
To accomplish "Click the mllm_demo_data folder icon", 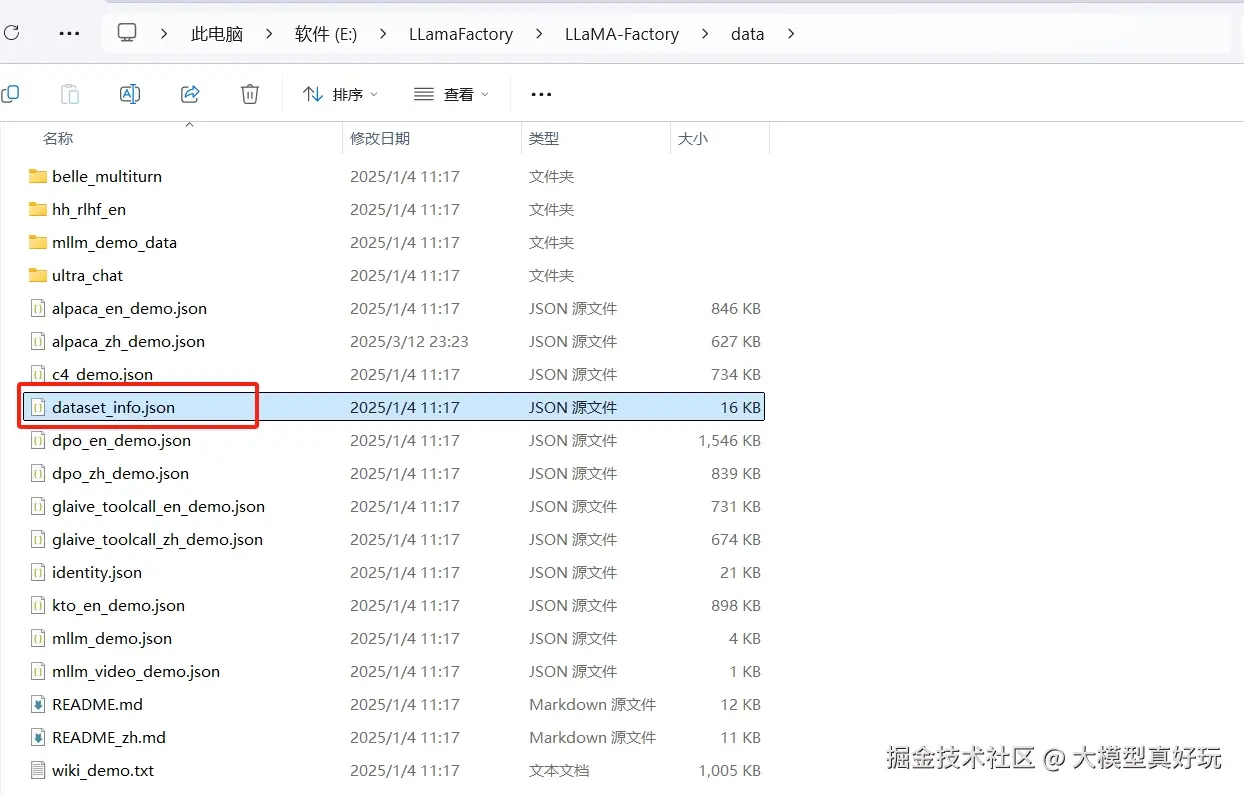I will [38, 242].
